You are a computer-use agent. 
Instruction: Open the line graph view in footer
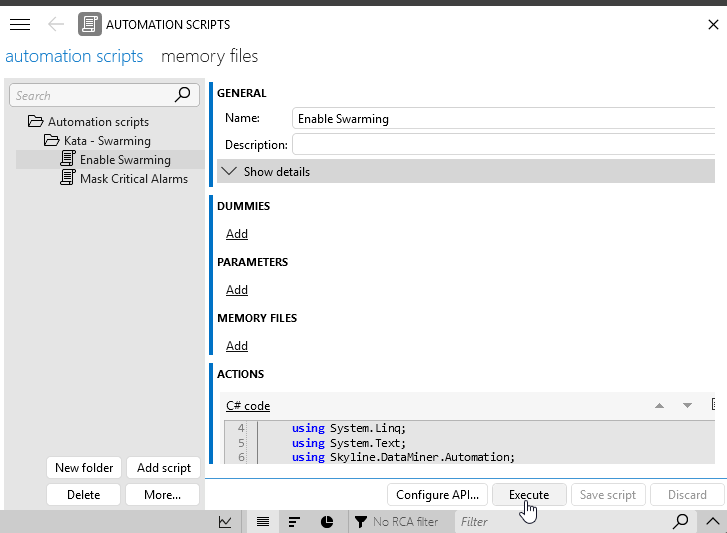pos(225,522)
